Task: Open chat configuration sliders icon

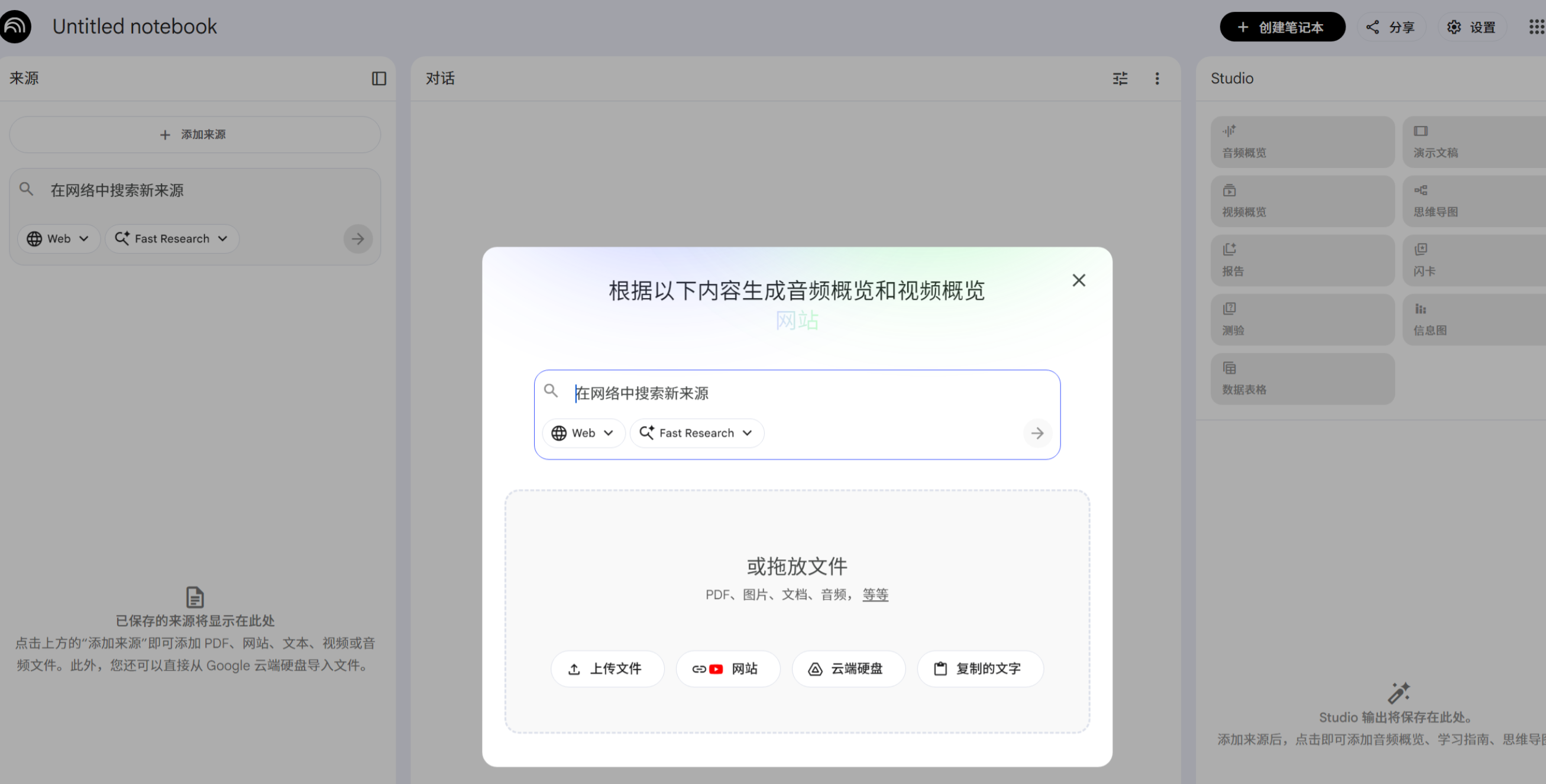Action: (x=1120, y=79)
